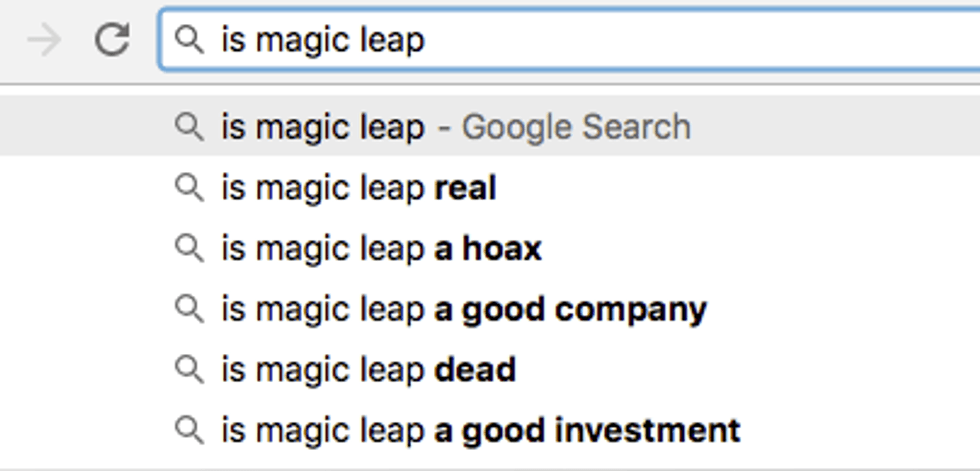Image resolution: width=980 pixels, height=471 pixels.
Task: Pick the 'is magic leap a hoax' suggestion
Action: pos(381,249)
